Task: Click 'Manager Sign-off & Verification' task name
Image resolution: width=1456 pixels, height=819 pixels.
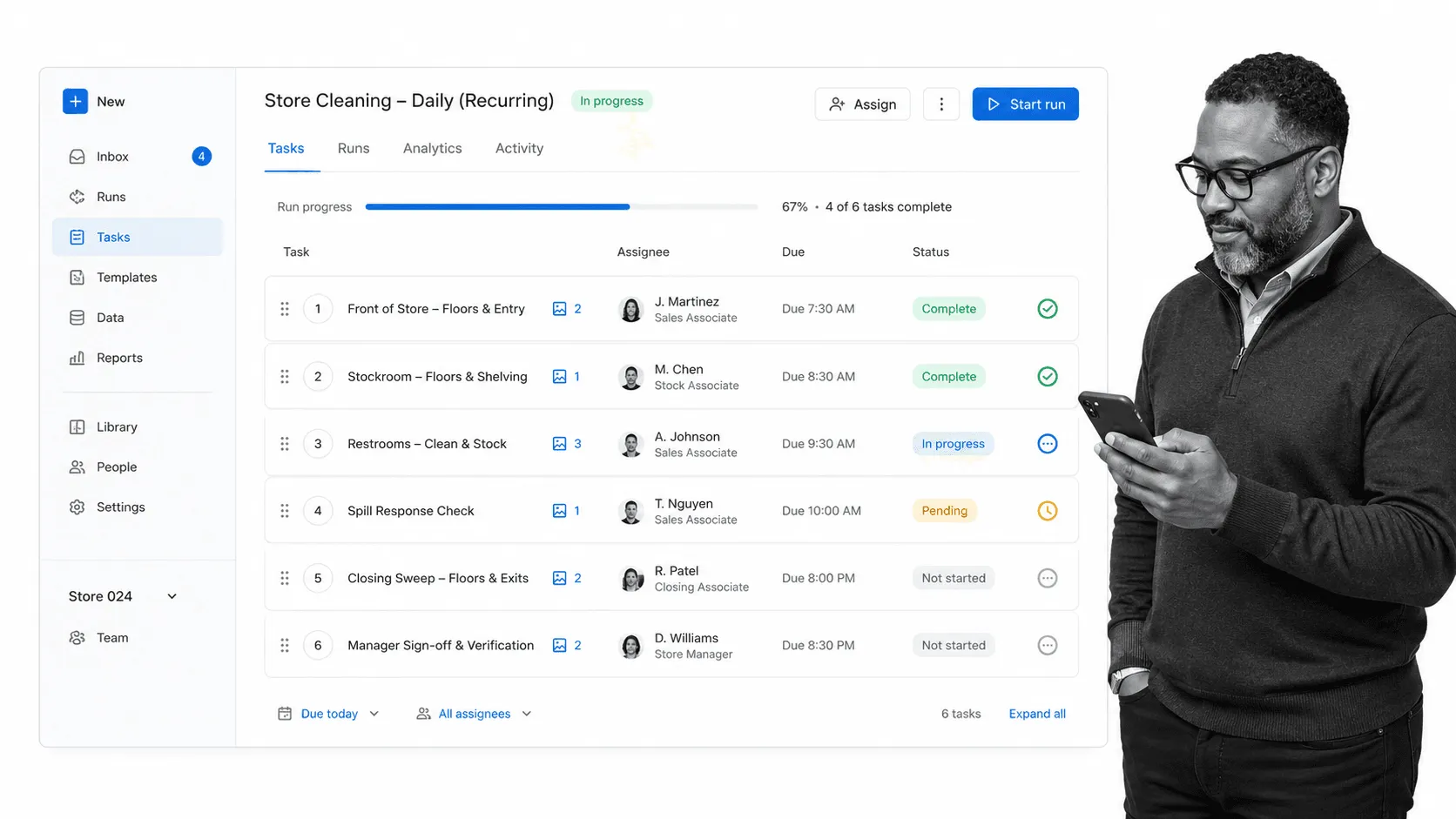Action: (x=441, y=646)
